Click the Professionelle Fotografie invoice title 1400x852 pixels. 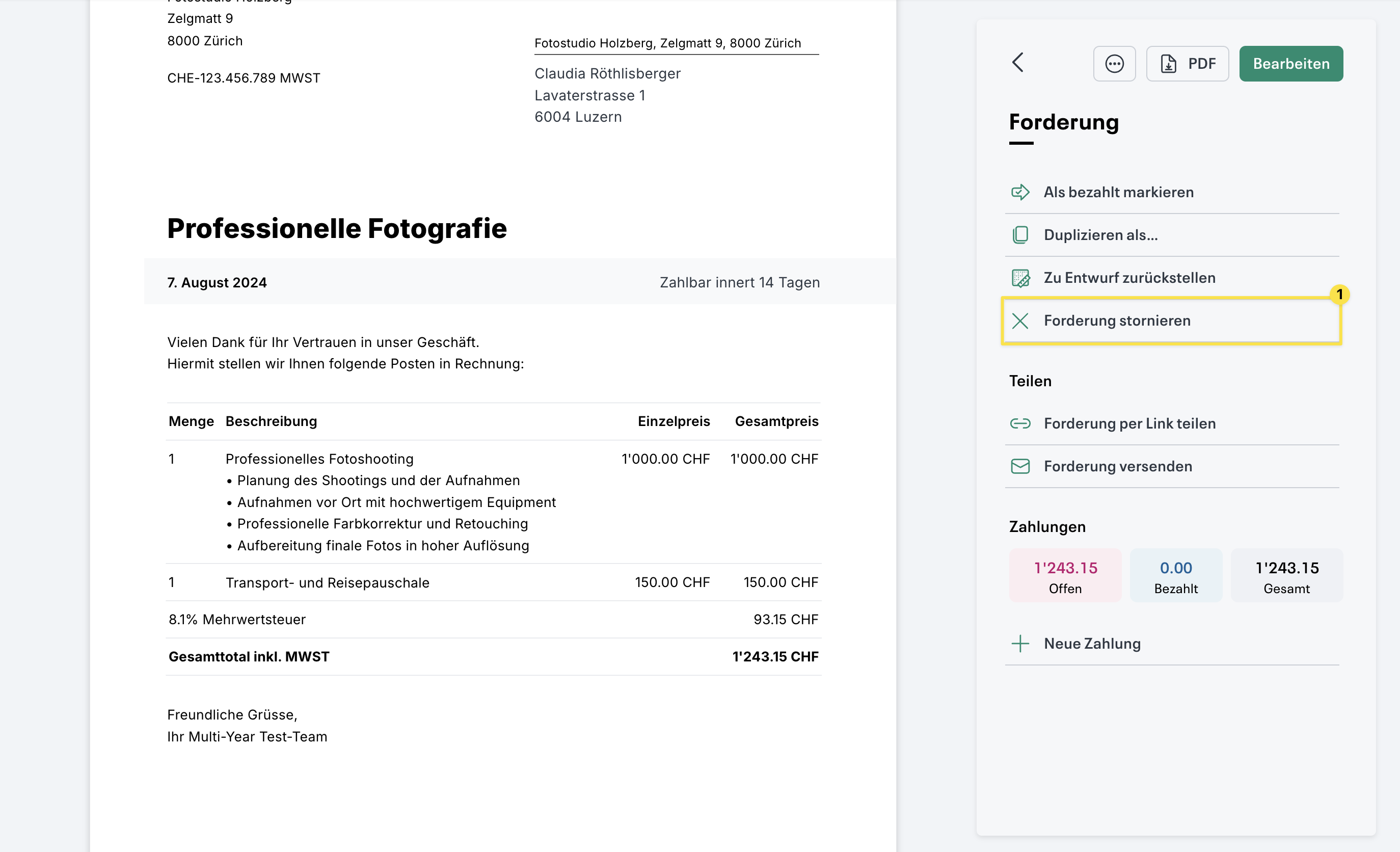pos(336,228)
